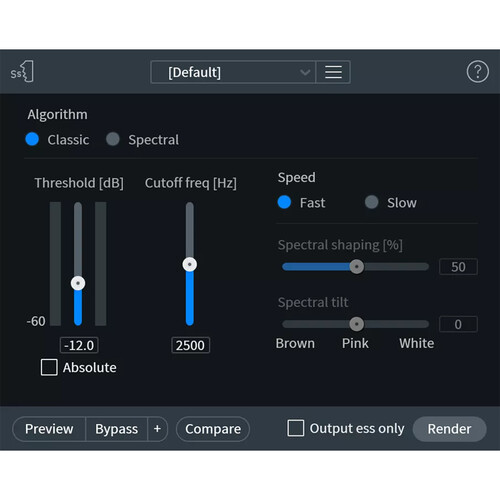Choose the Fast speed option
Image resolution: width=500 pixels, height=500 pixels.
[x=284, y=202]
